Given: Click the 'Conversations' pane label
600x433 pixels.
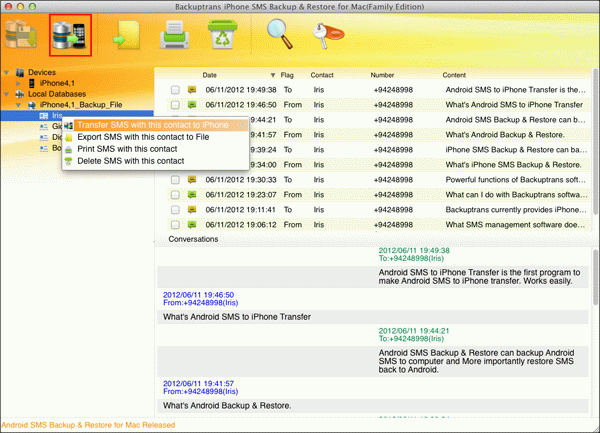Looking at the screenshot, I should pos(193,239).
